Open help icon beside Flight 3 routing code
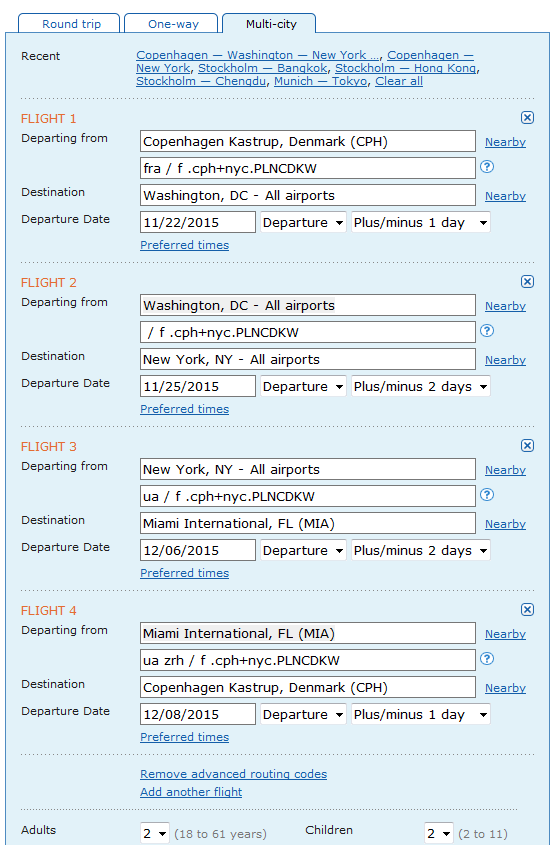 coord(487,494)
